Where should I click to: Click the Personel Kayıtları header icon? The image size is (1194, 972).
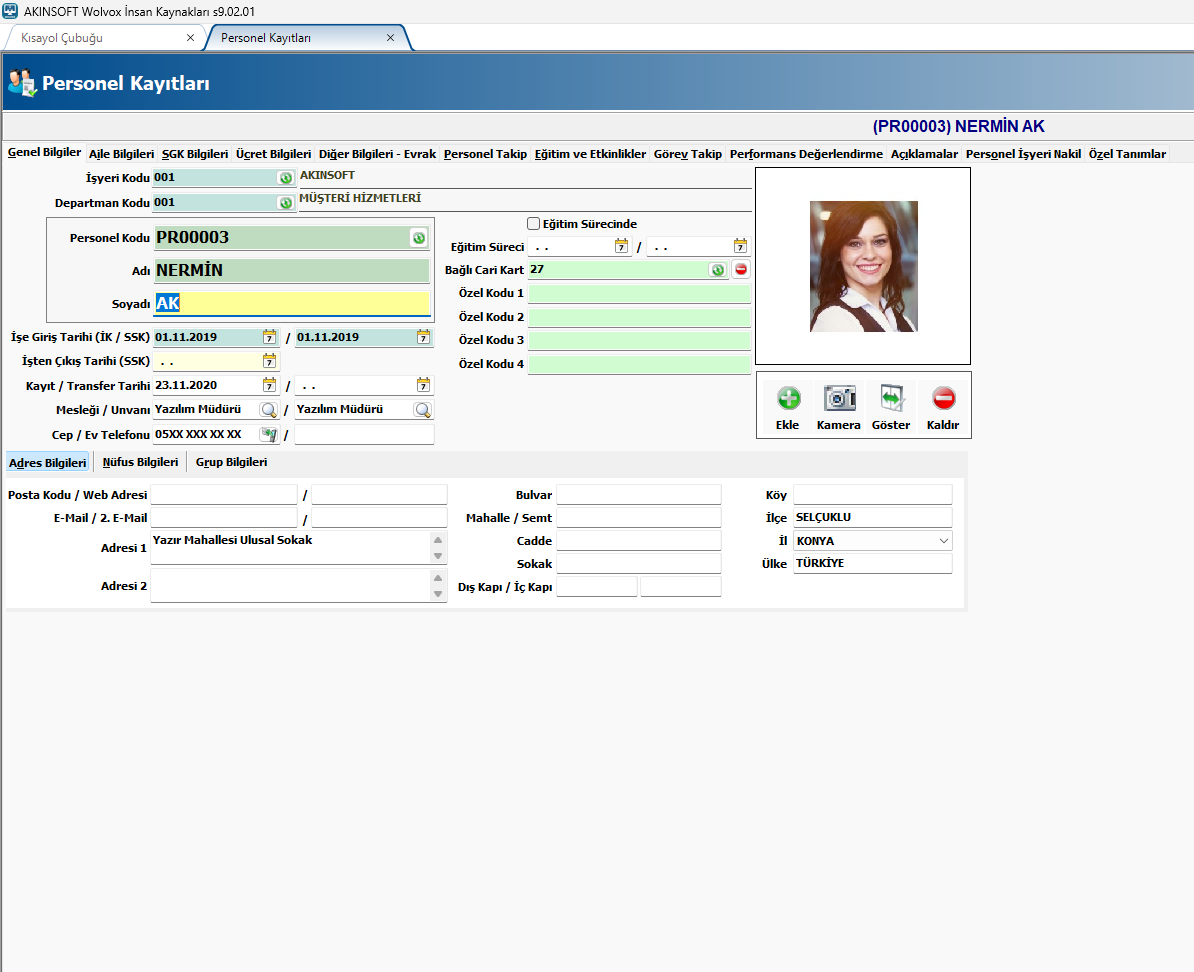pos(21,82)
